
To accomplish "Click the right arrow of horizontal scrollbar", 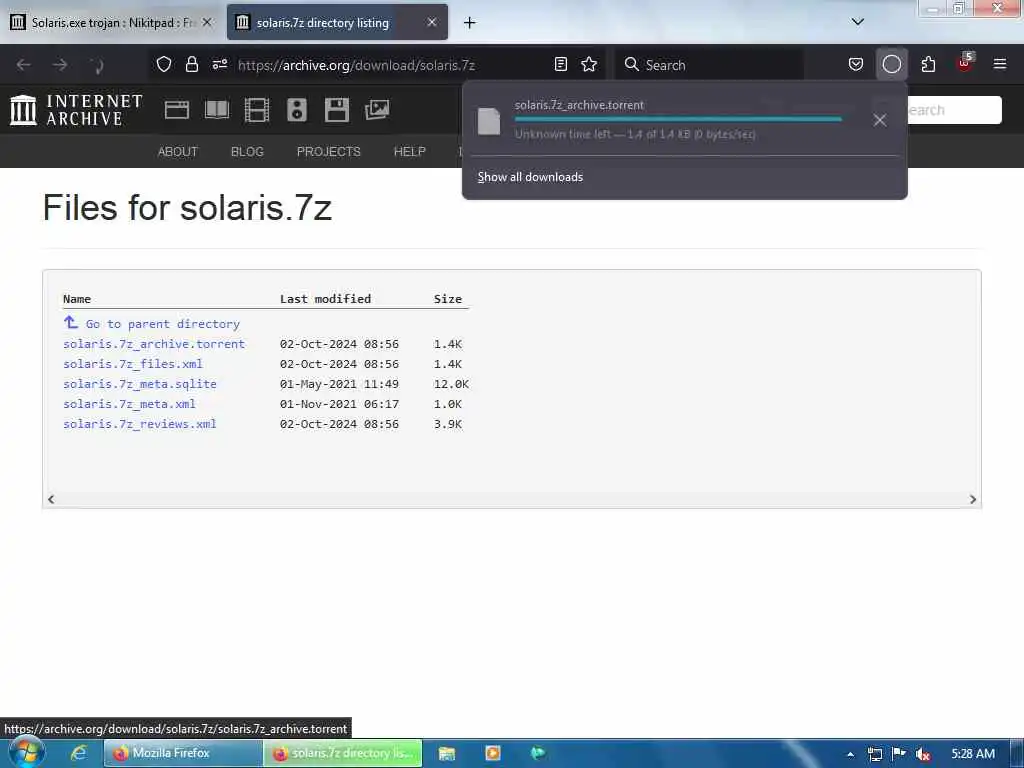I will coord(972,499).
